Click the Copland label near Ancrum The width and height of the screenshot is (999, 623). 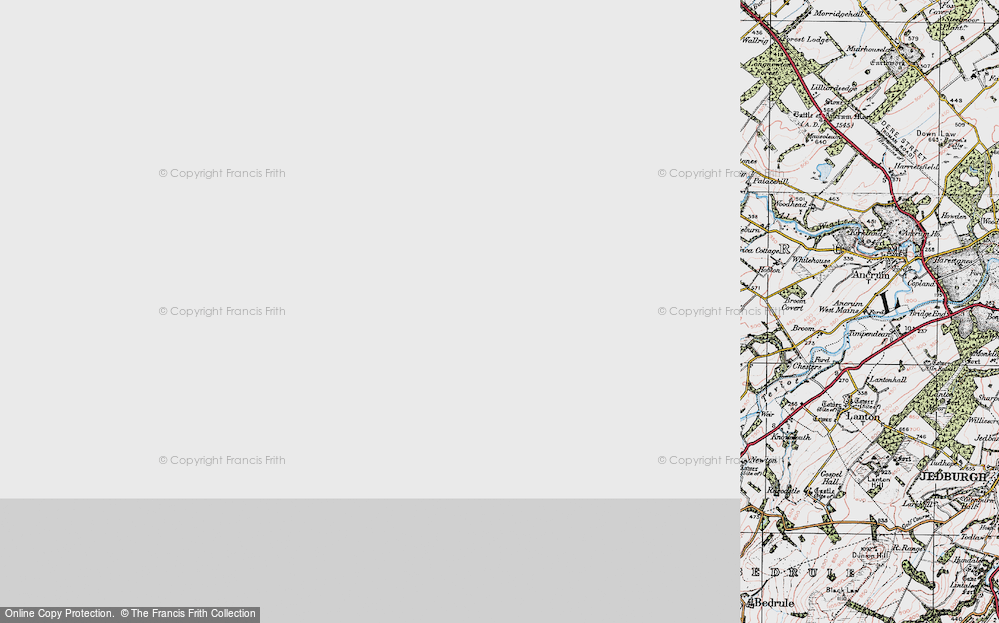coord(920,283)
